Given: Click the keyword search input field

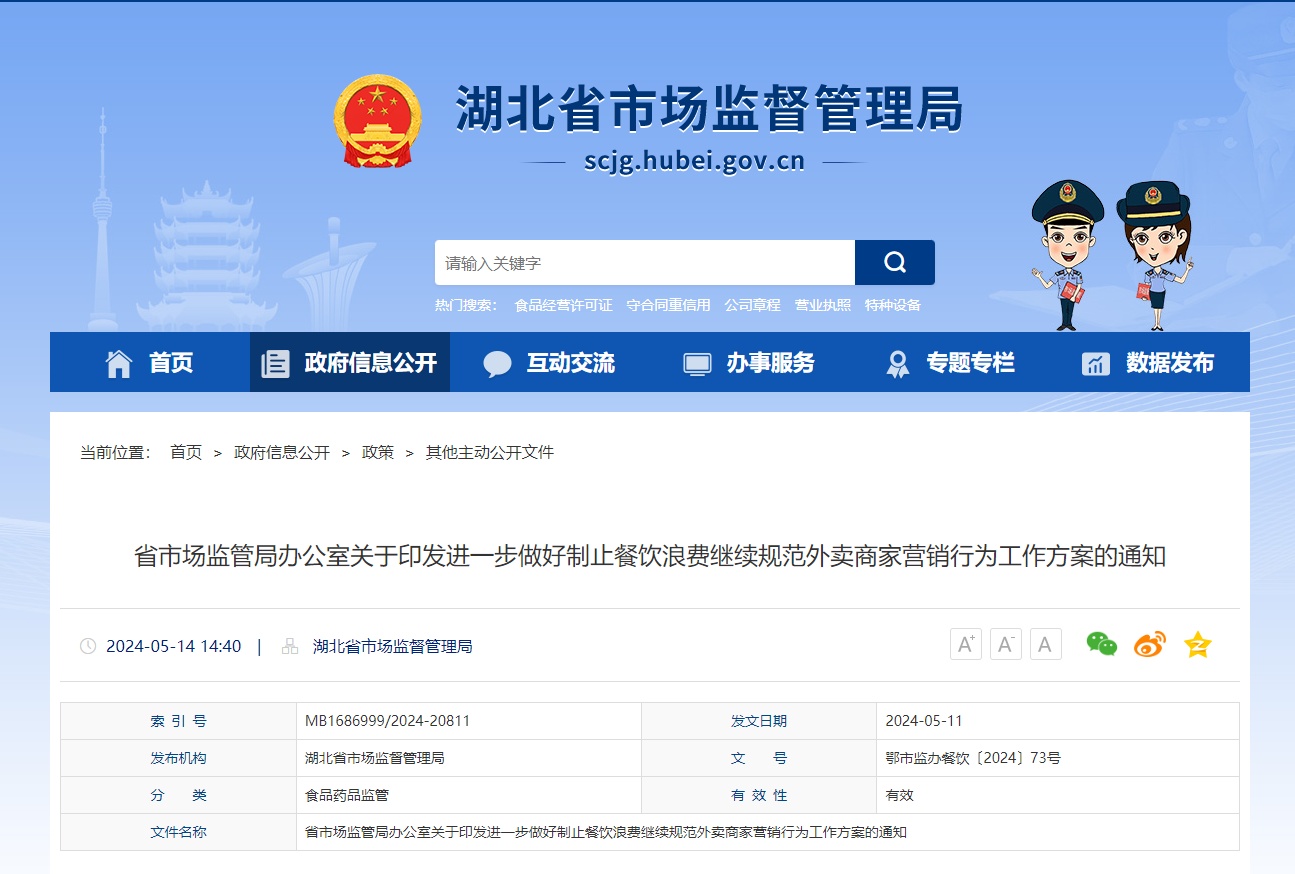Looking at the screenshot, I should (x=644, y=263).
